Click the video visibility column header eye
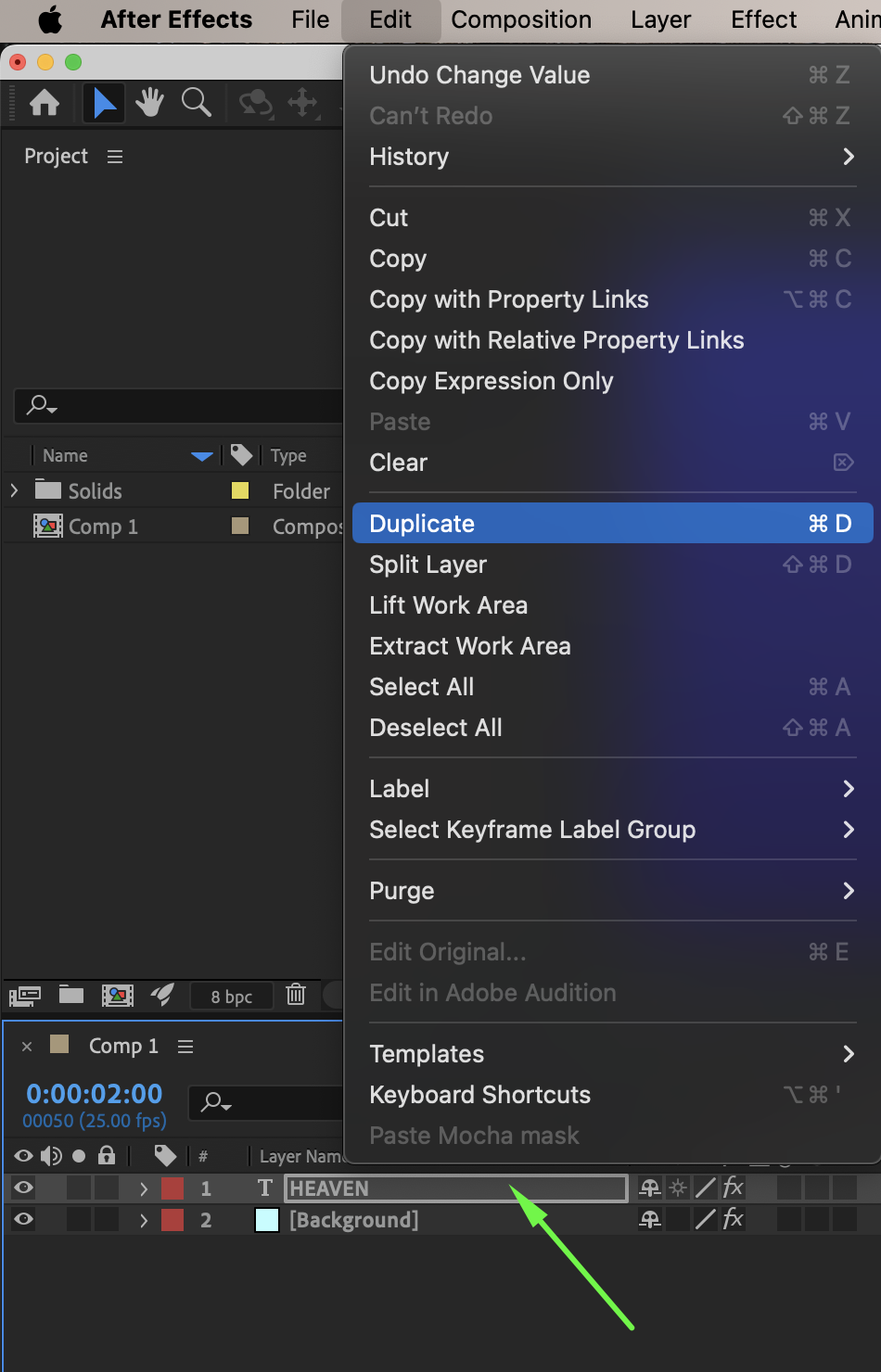 pos(24,1155)
